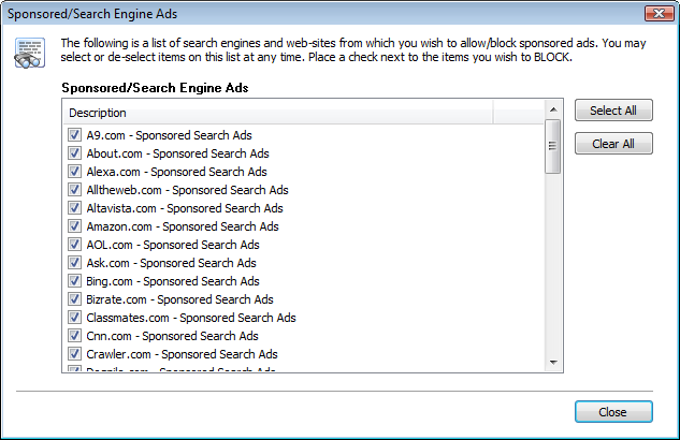Select 'Ask.com - Sponsored Search Ads' text
This screenshot has height=440, width=680.
coord(171,263)
